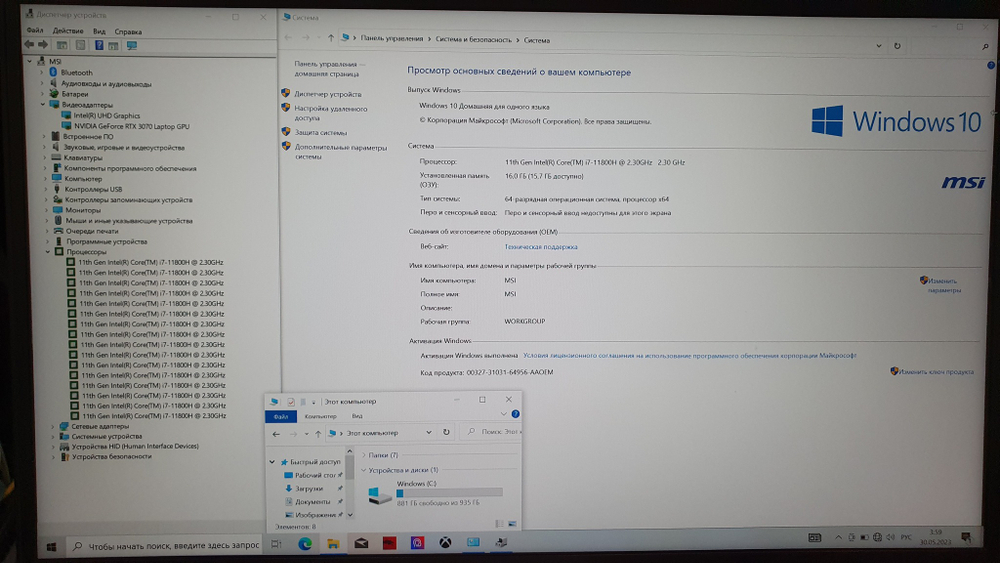The width and height of the screenshot is (1000, 563).
Task: Open Вид tab in Explorer
Action: (x=357, y=416)
